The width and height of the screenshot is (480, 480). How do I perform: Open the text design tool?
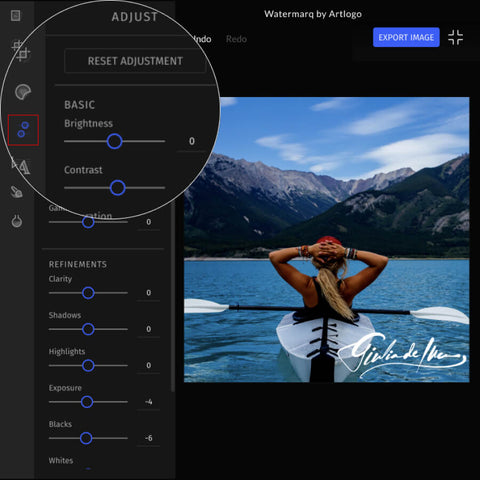pos(21,166)
